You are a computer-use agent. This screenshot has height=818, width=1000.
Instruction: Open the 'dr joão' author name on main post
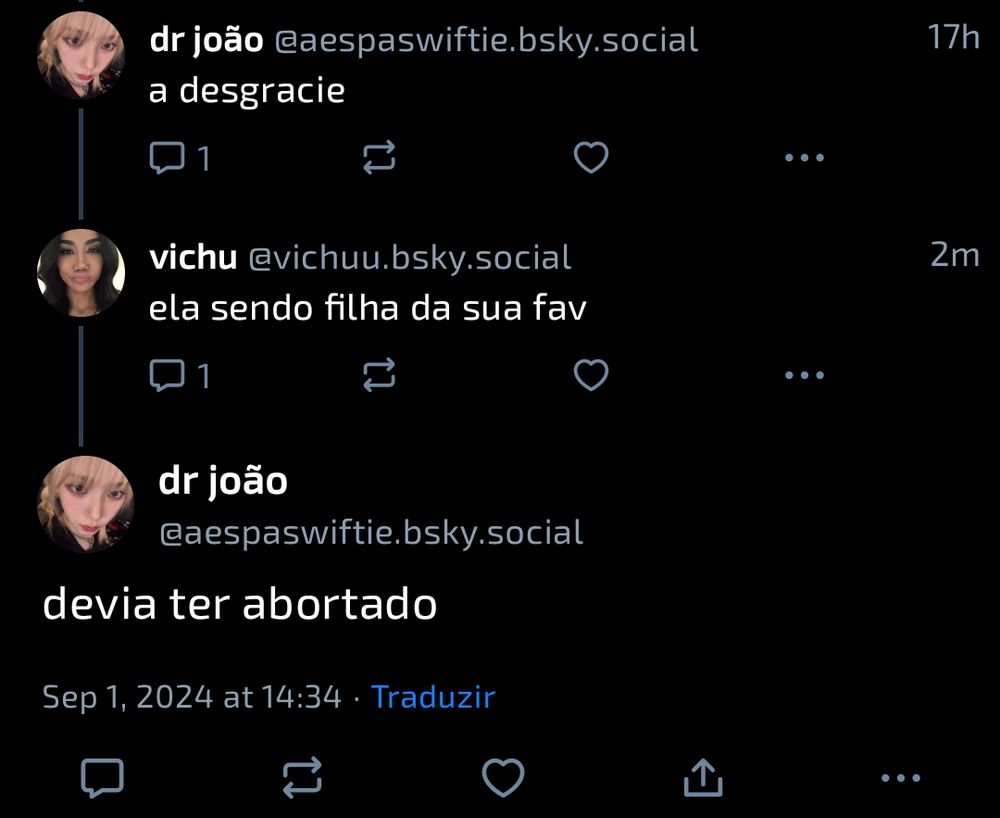click(223, 481)
